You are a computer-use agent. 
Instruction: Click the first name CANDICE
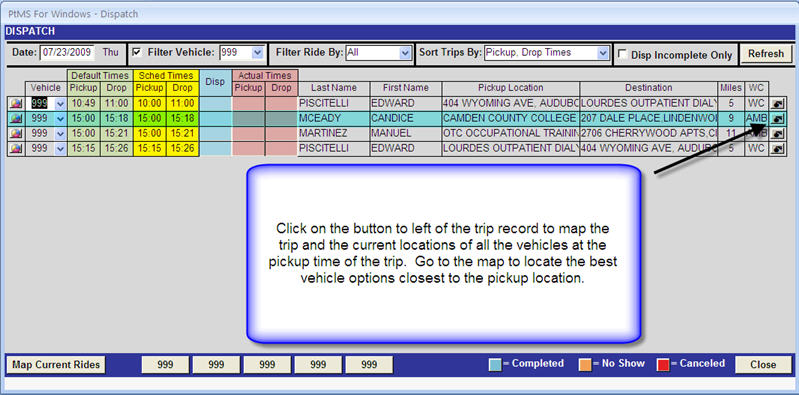click(x=406, y=119)
